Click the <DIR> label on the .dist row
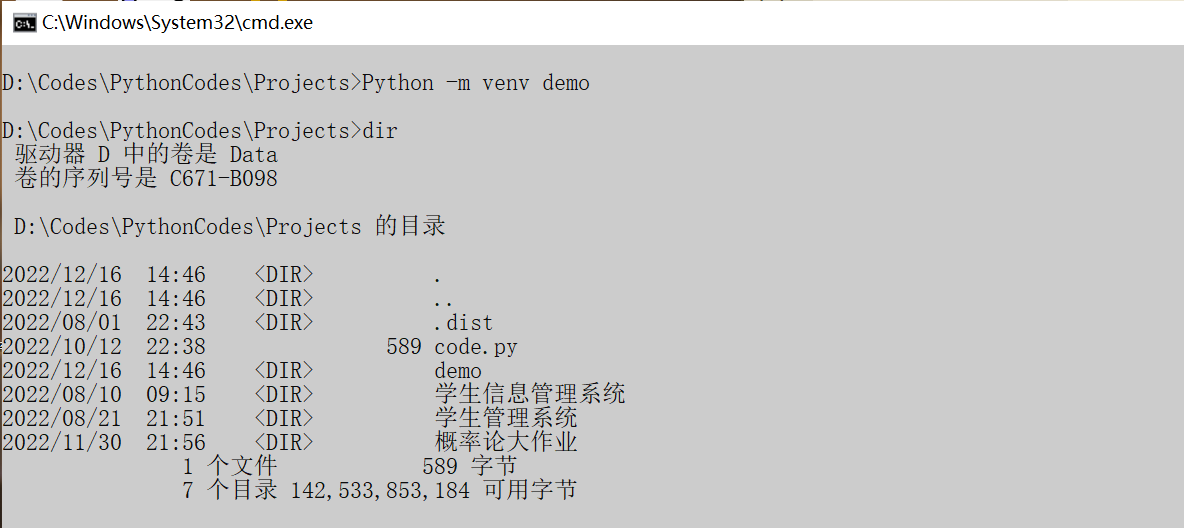 point(284,323)
